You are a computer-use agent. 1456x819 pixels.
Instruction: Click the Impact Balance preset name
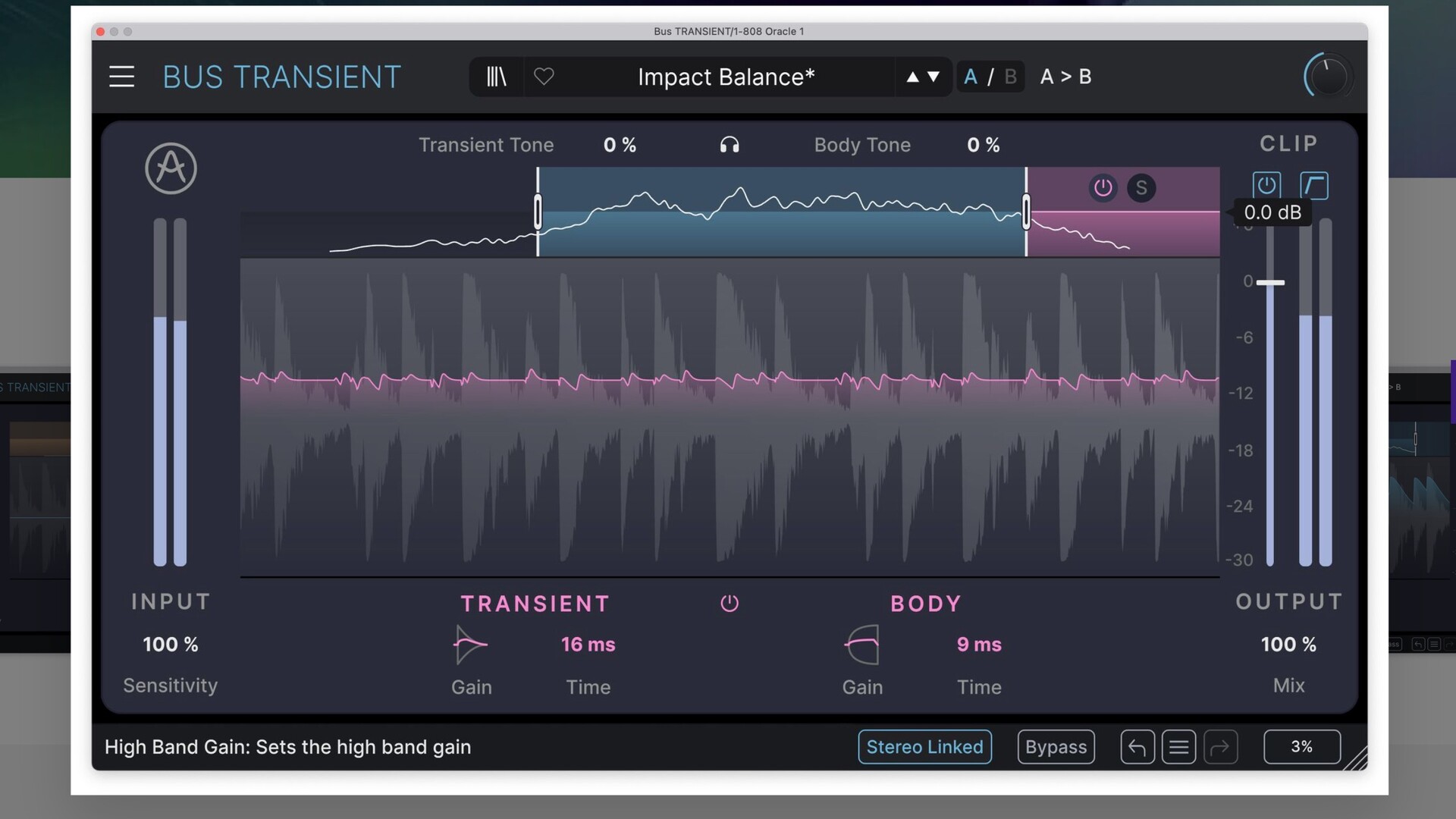[726, 77]
